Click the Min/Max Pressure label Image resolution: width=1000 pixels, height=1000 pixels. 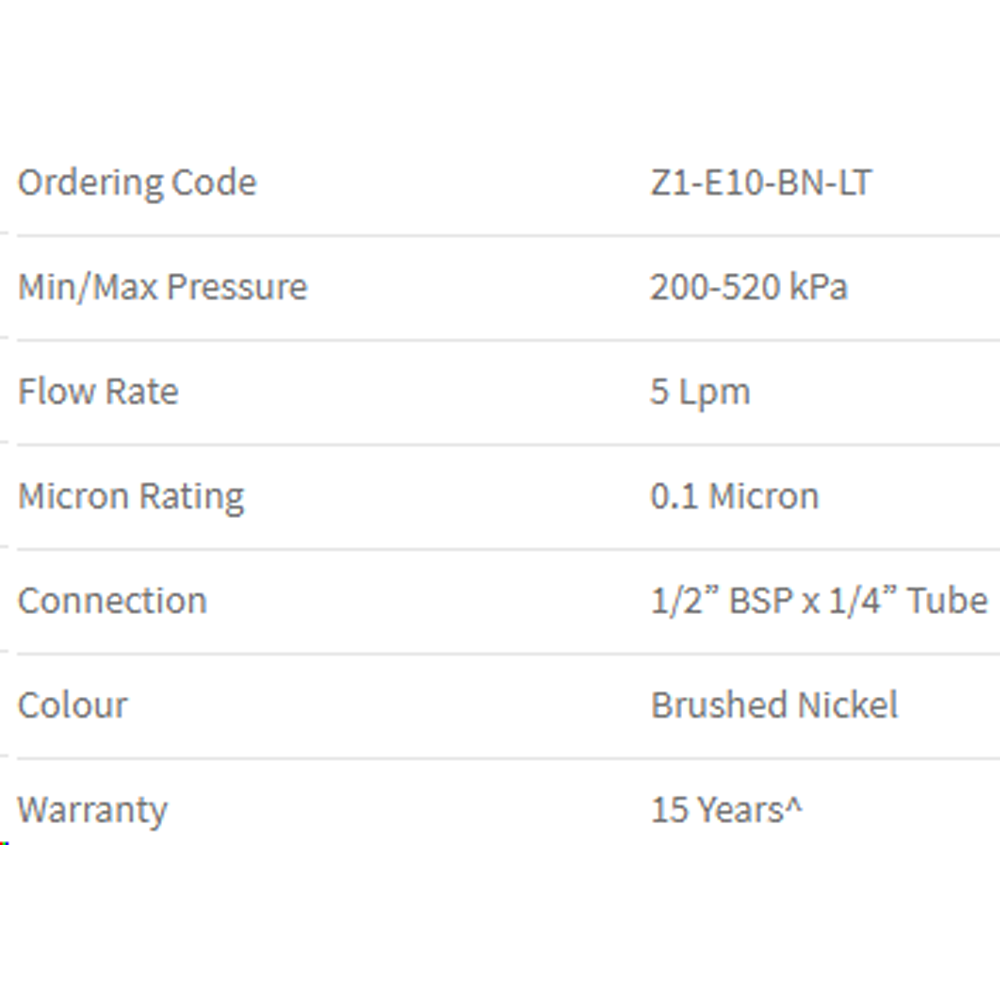(x=163, y=287)
